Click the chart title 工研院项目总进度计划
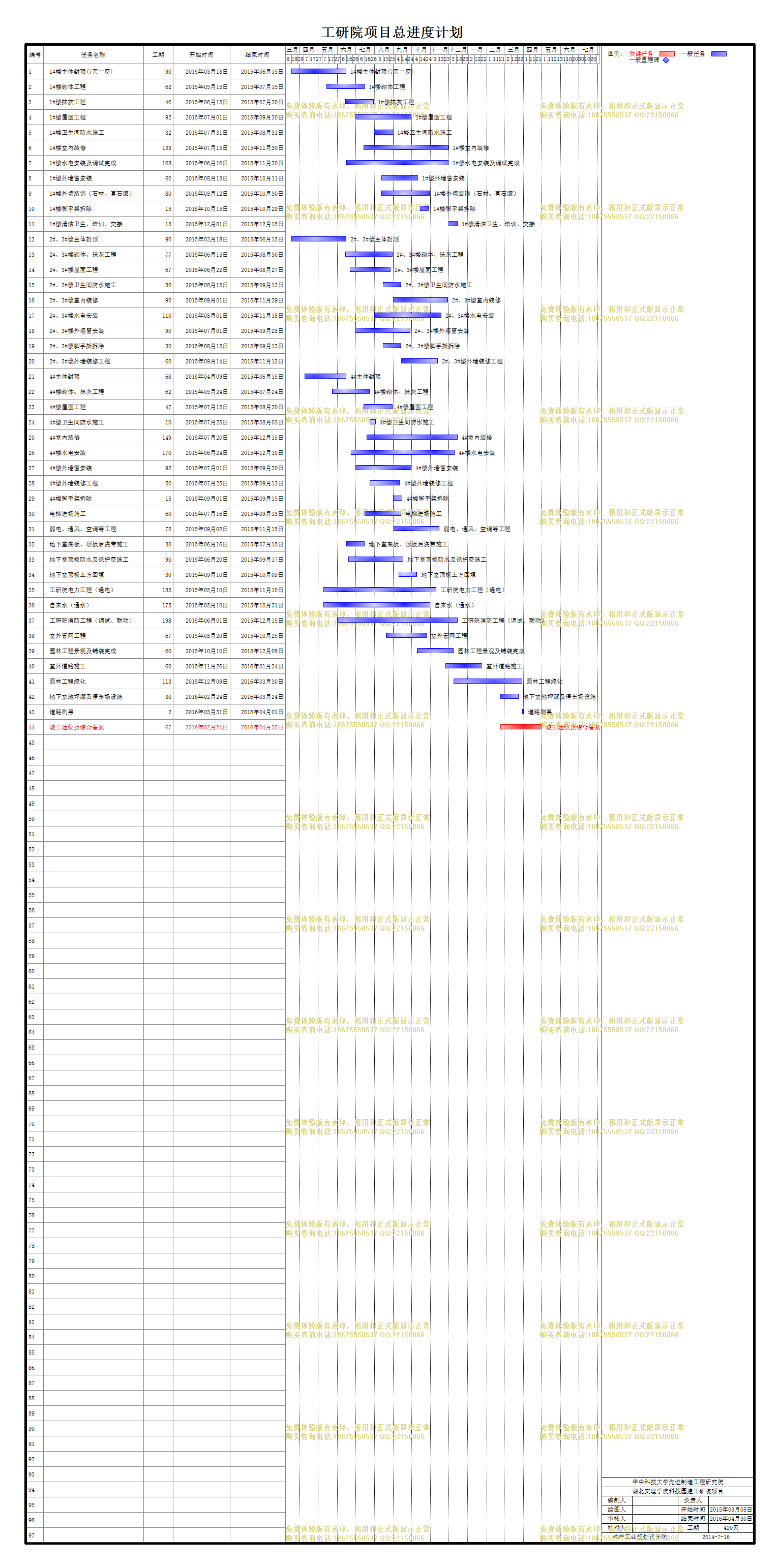Screen dimensions: 779x1568 click(x=392, y=32)
